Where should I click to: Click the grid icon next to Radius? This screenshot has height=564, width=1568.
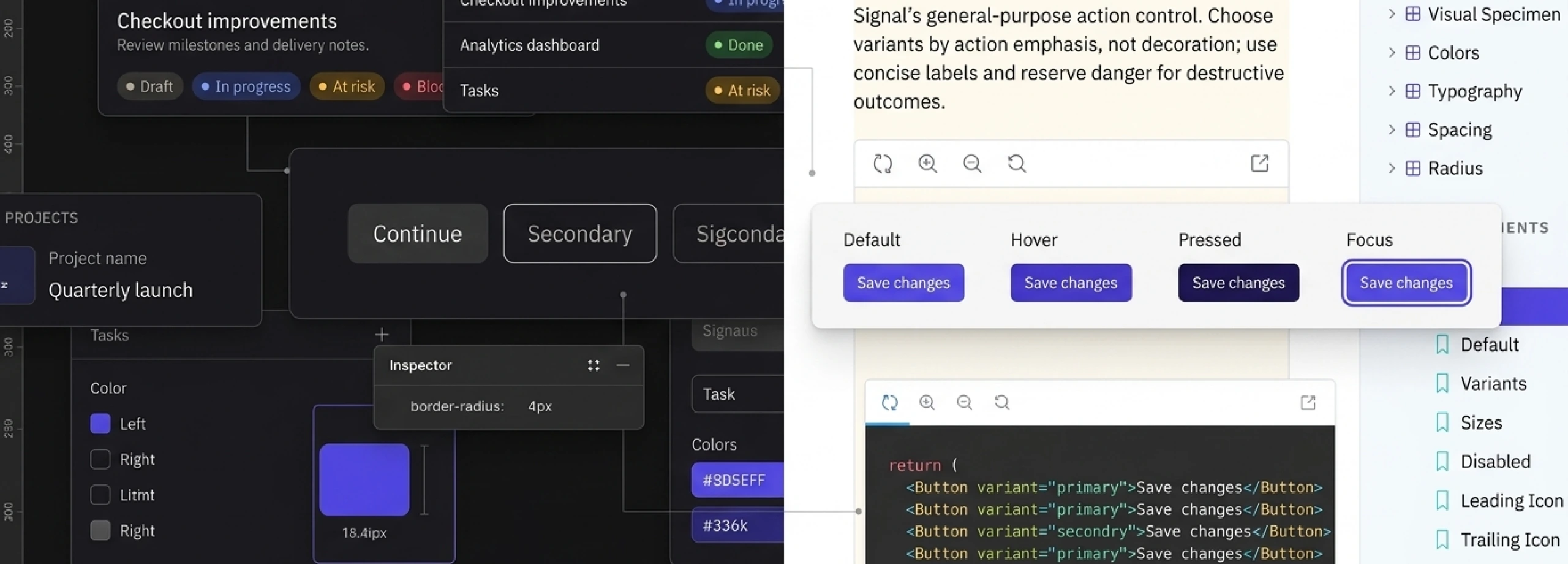(1412, 169)
